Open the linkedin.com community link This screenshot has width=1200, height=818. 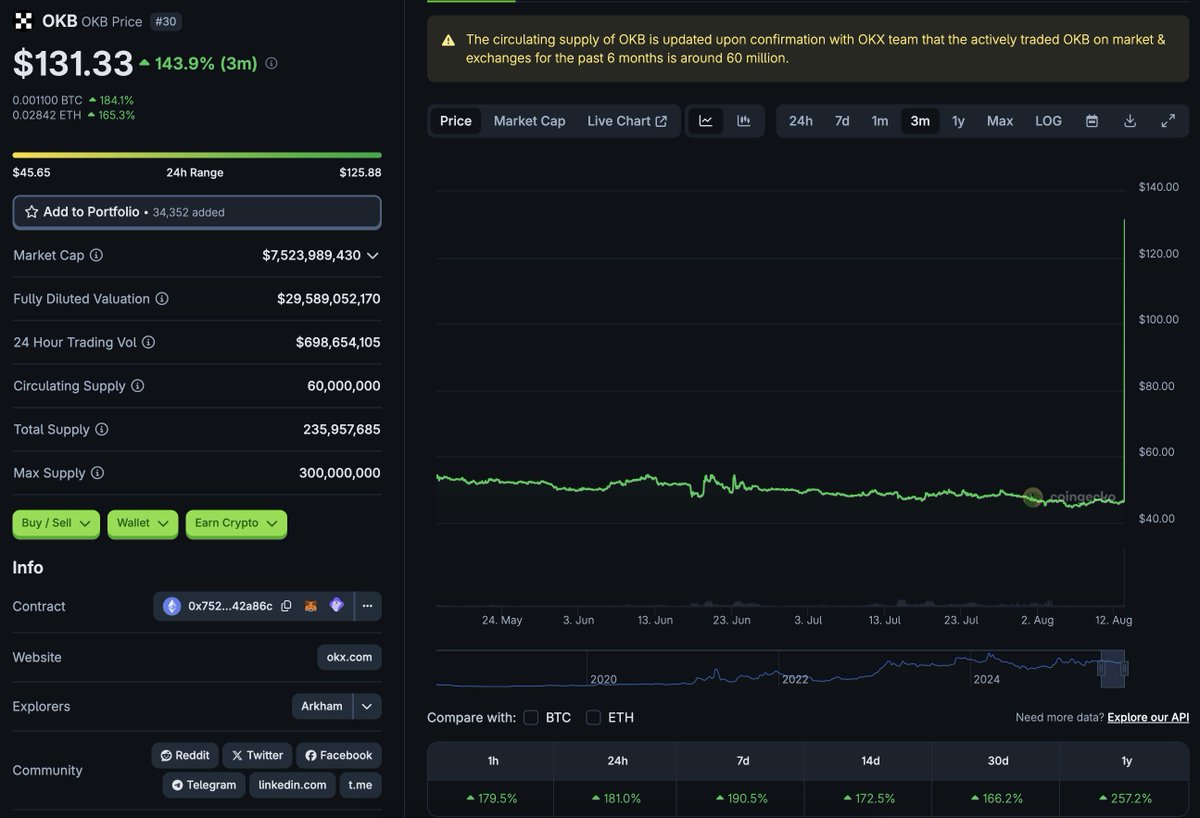(x=292, y=785)
